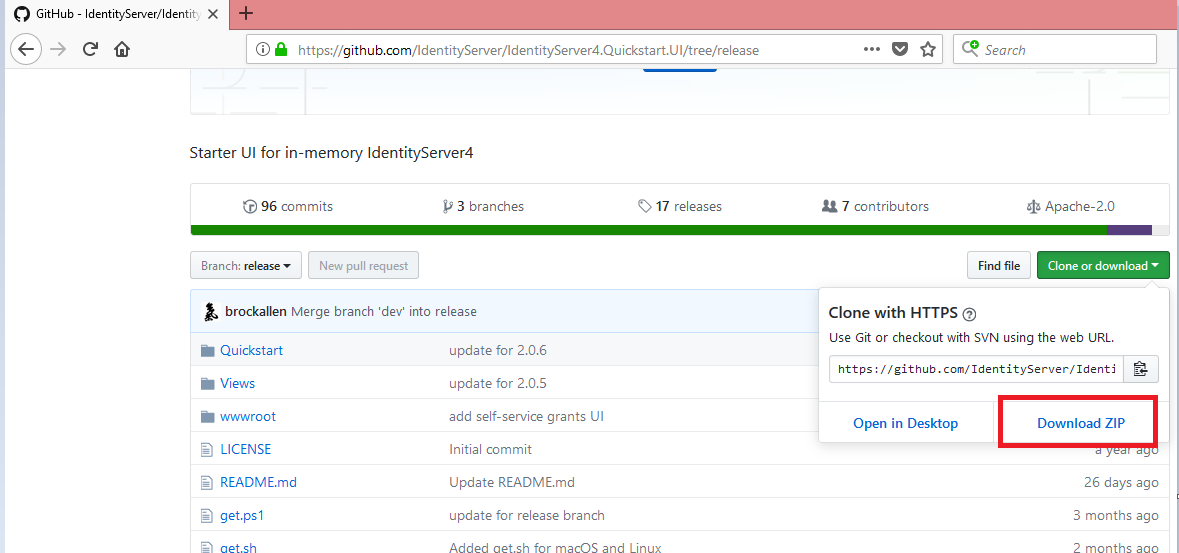
Task: Click the '26 days ago' timestamp
Action: 1121,482
